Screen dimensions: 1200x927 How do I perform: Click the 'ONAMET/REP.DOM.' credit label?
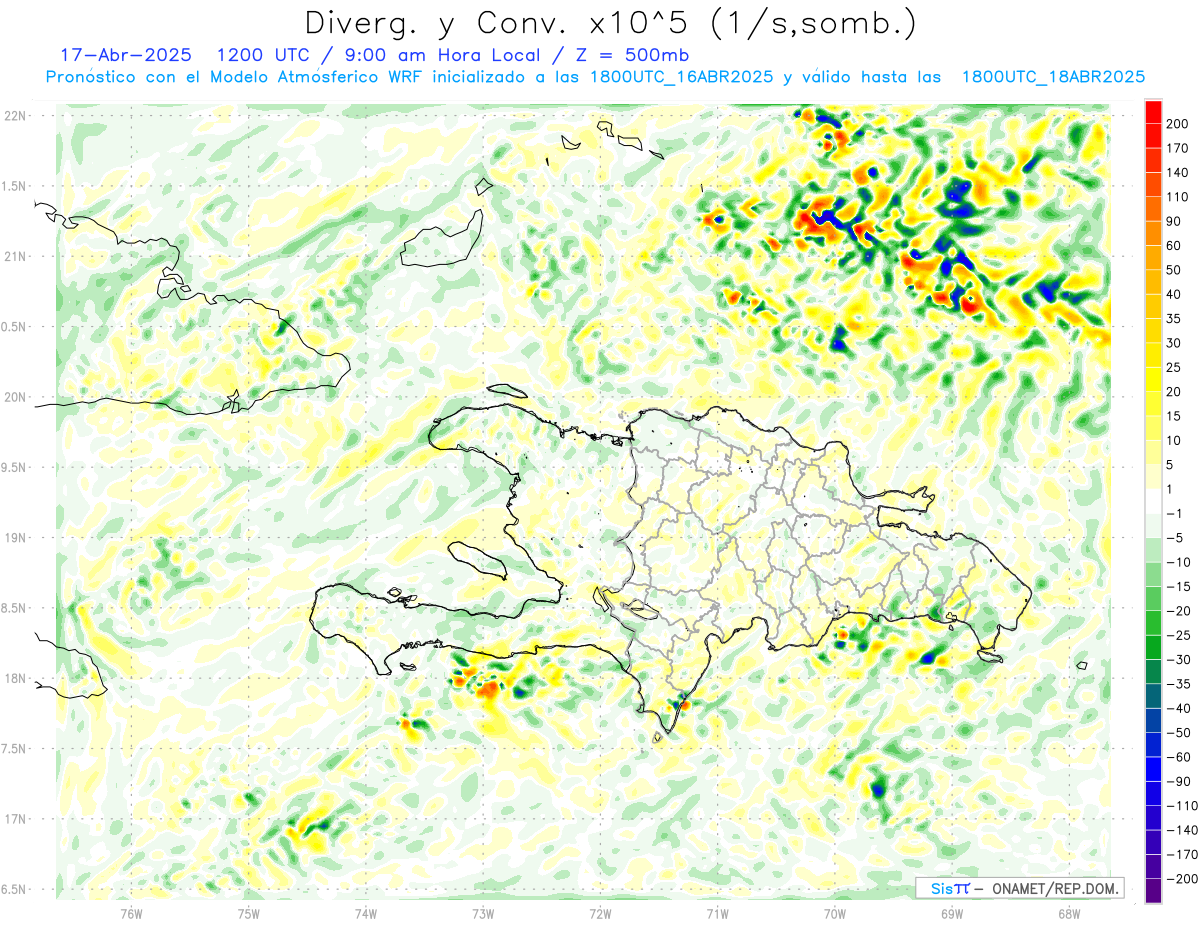(1054, 888)
